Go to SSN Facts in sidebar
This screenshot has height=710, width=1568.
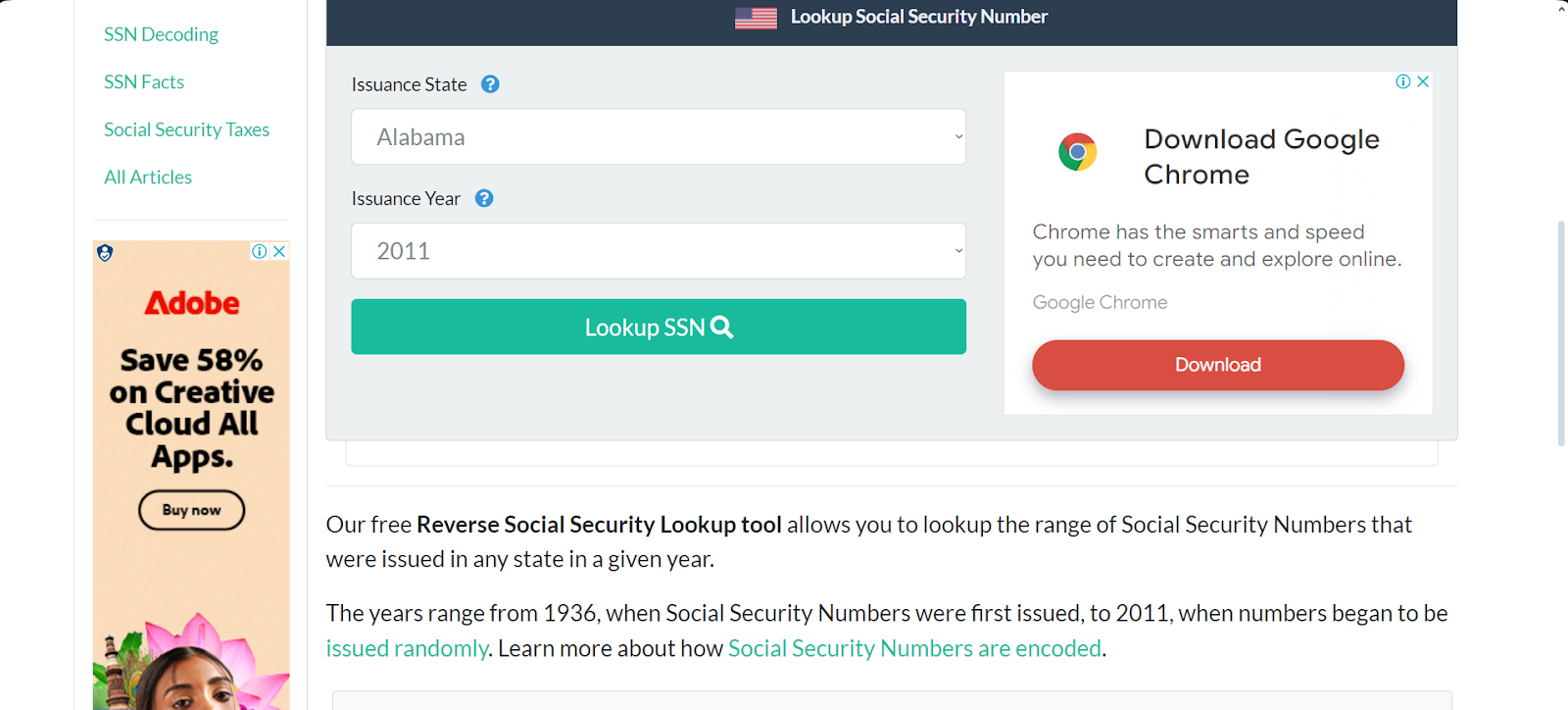tap(144, 82)
